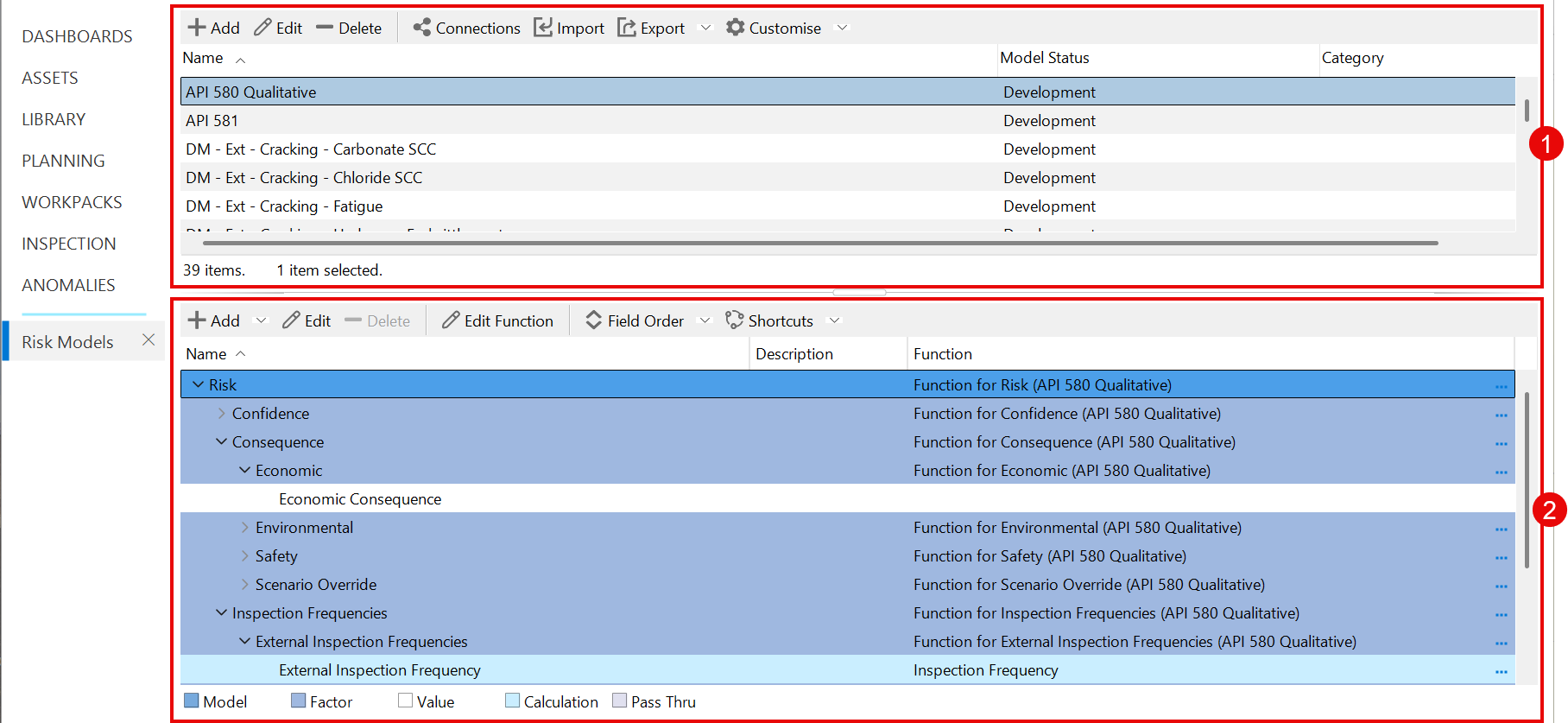Click Edit in the lower factors toolbar
Image resolution: width=1568 pixels, height=723 pixels.
click(307, 320)
